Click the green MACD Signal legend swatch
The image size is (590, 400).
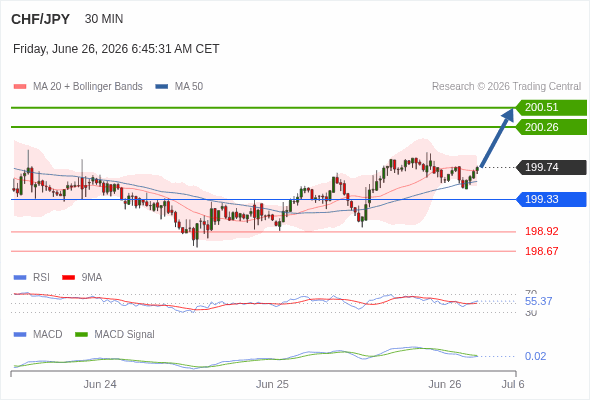[x=81, y=335]
